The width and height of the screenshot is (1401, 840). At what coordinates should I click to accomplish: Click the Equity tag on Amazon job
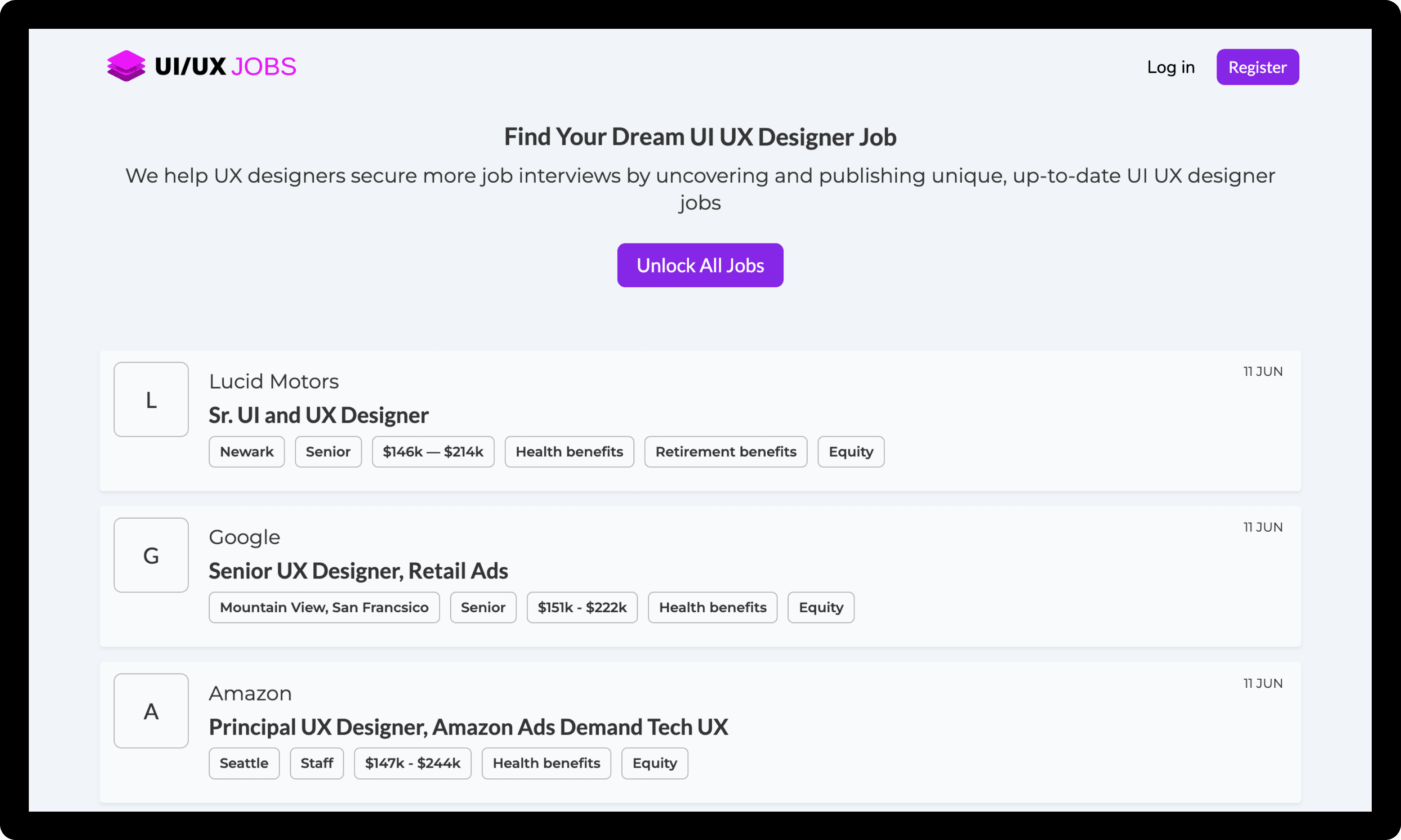point(655,763)
